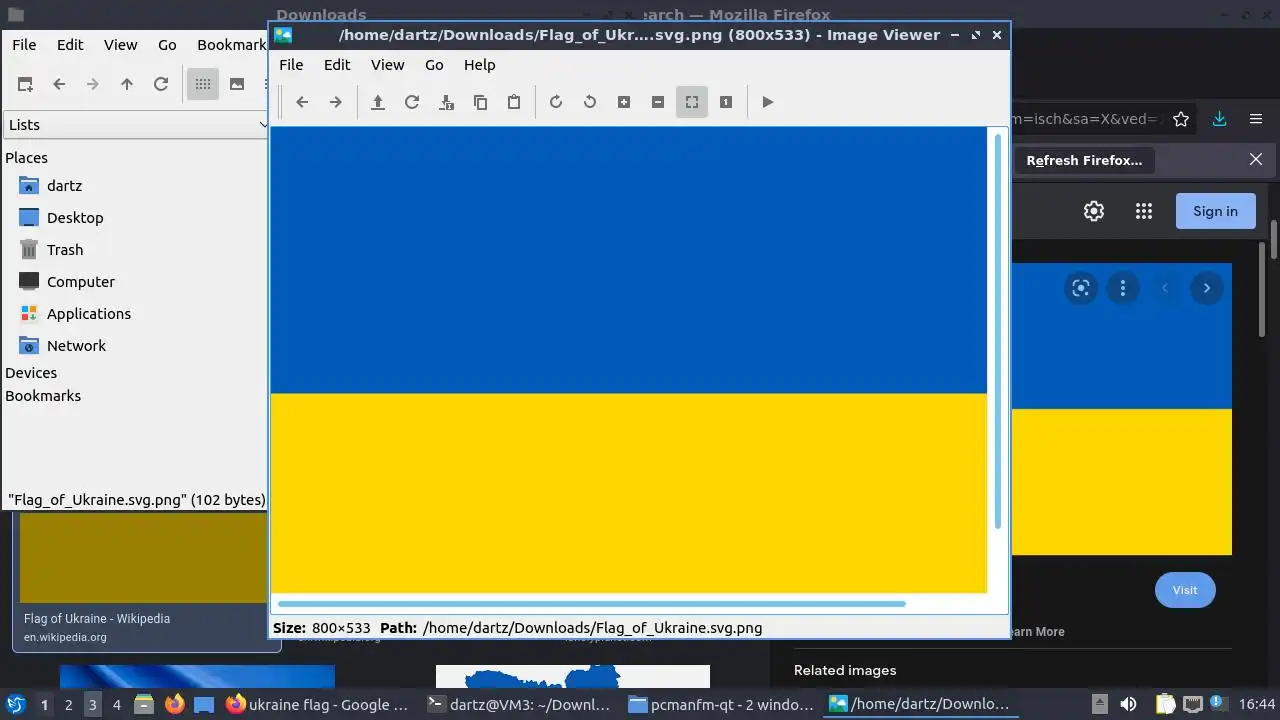Image resolution: width=1280 pixels, height=720 pixels.
Task: Open Edit menu in Image Viewer
Action: tap(337, 64)
